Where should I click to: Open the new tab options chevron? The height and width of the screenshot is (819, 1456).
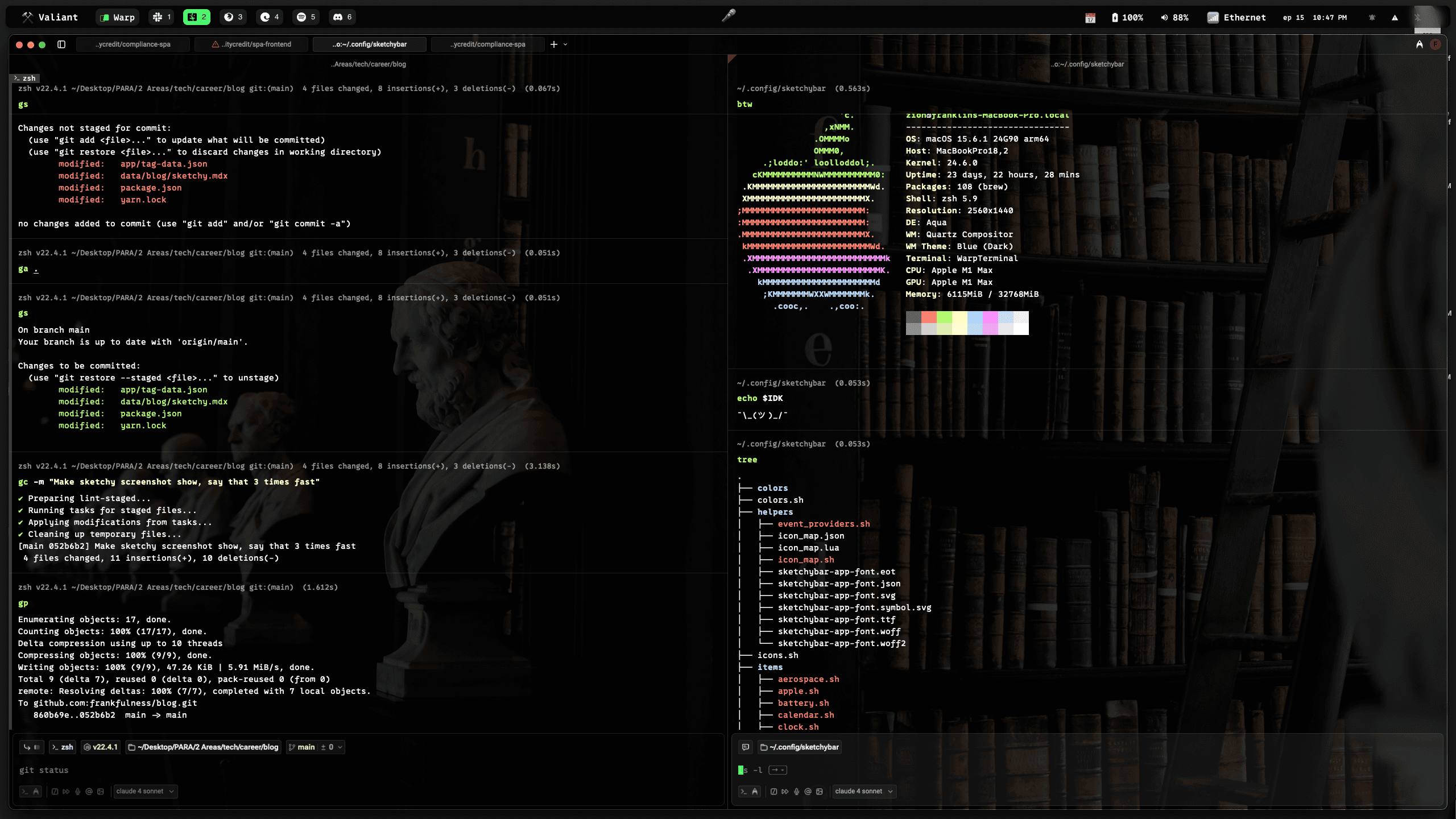565,44
